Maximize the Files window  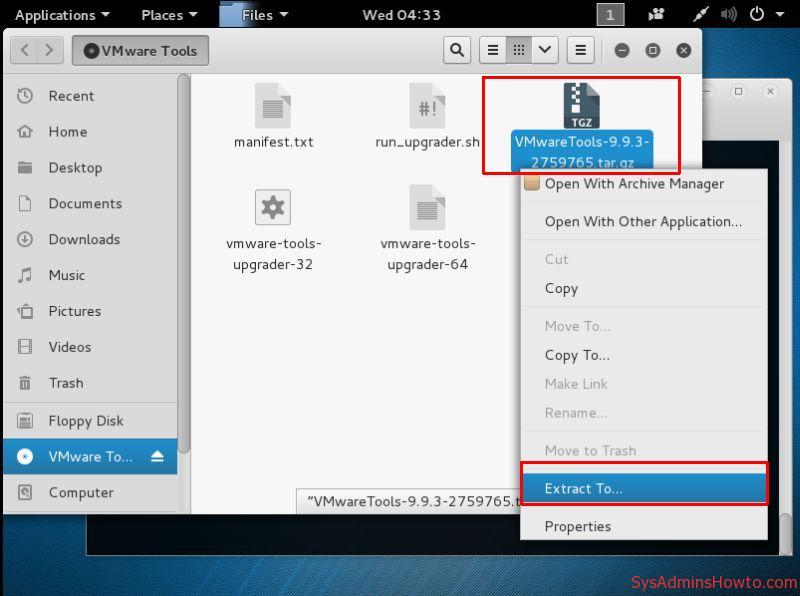[653, 51]
